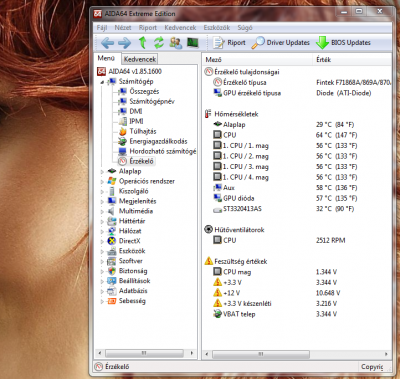Open the Riport menu in menu bar
Viewport: 400px width, 379px height.
tap(148, 28)
